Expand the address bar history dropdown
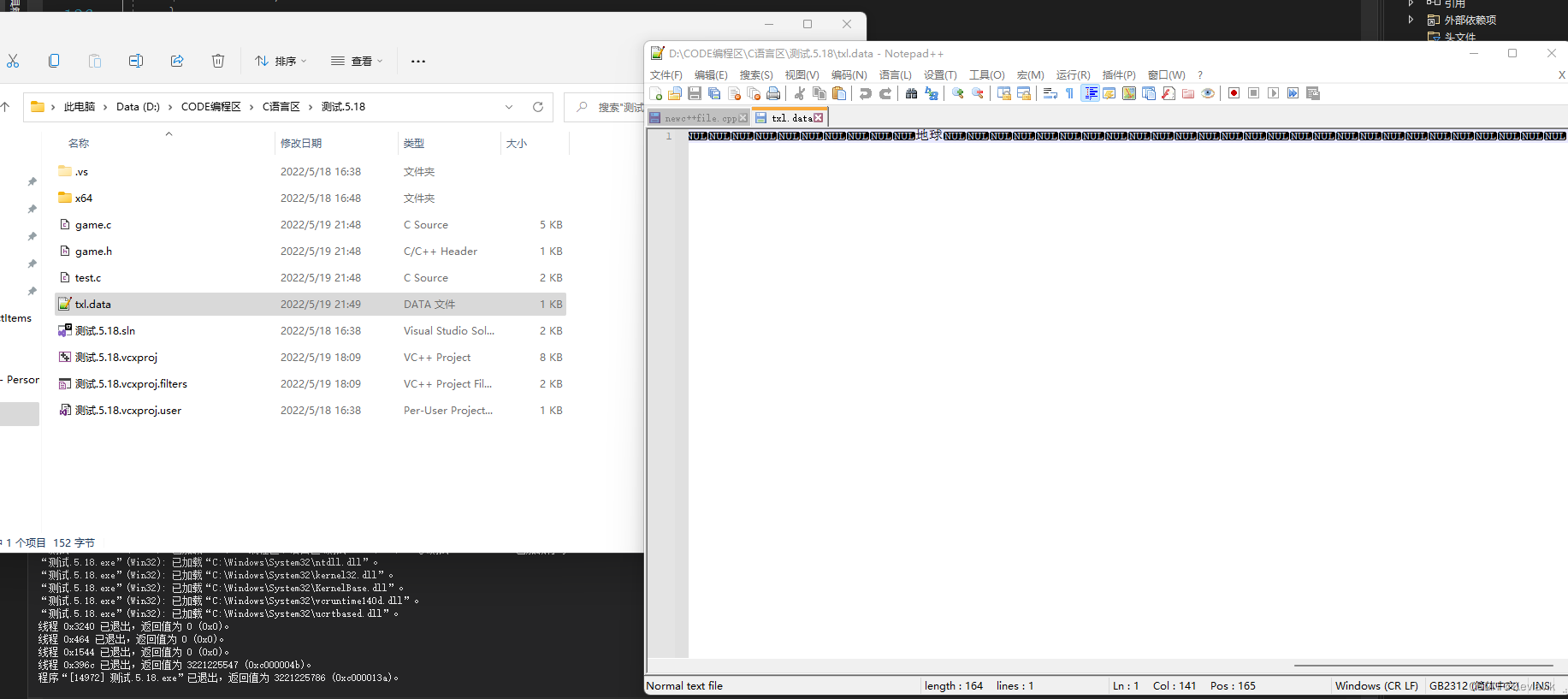Image resolution: width=1568 pixels, height=699 pixels. 509,107
